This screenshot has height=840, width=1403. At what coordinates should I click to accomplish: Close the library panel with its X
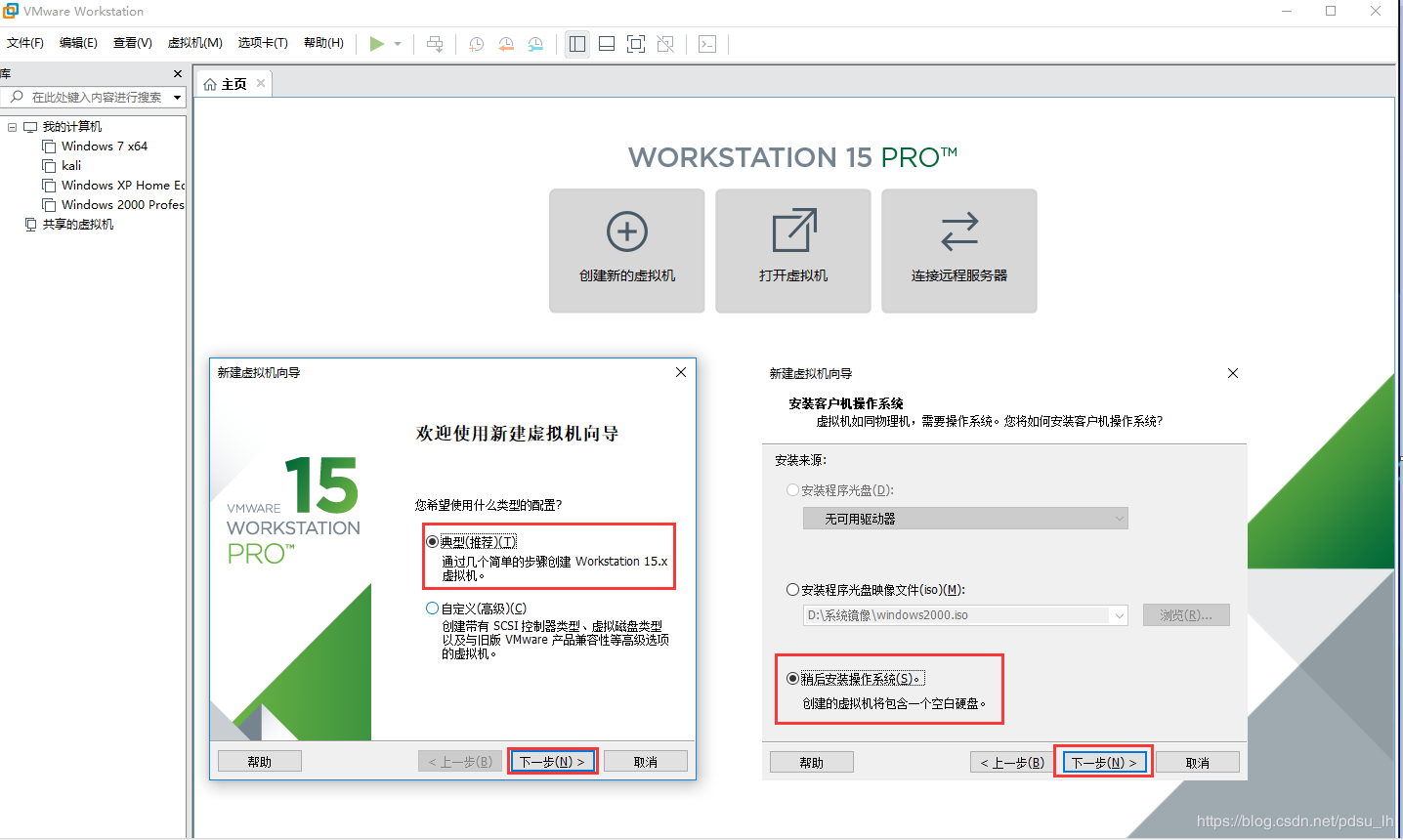(x=178, y=73)
